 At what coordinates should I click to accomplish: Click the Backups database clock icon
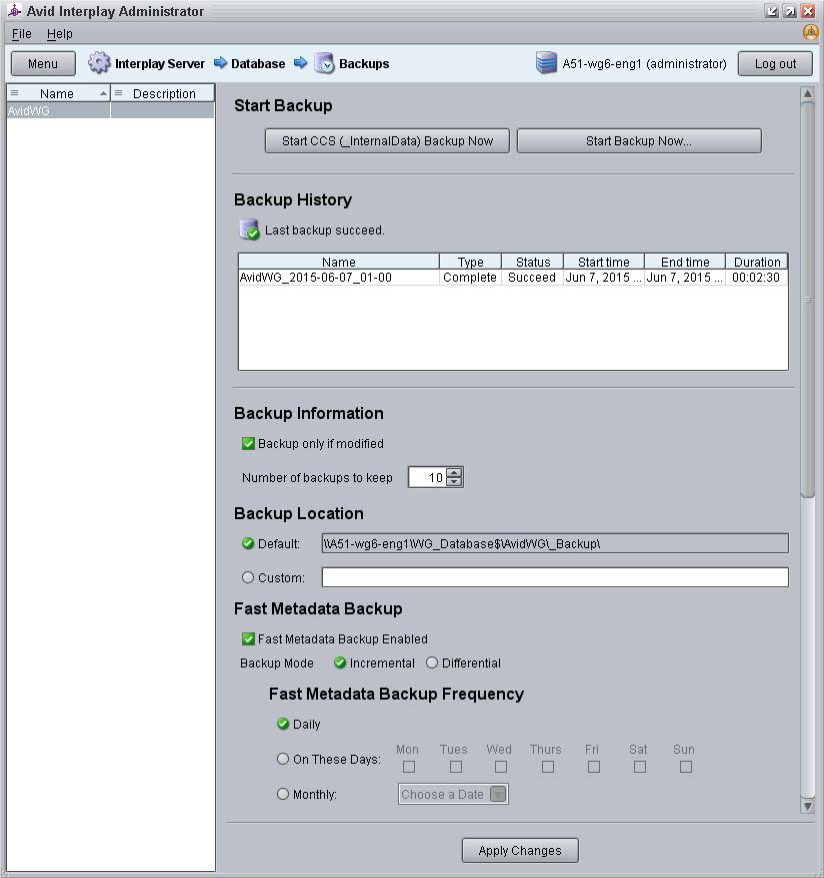pos(324,63)
